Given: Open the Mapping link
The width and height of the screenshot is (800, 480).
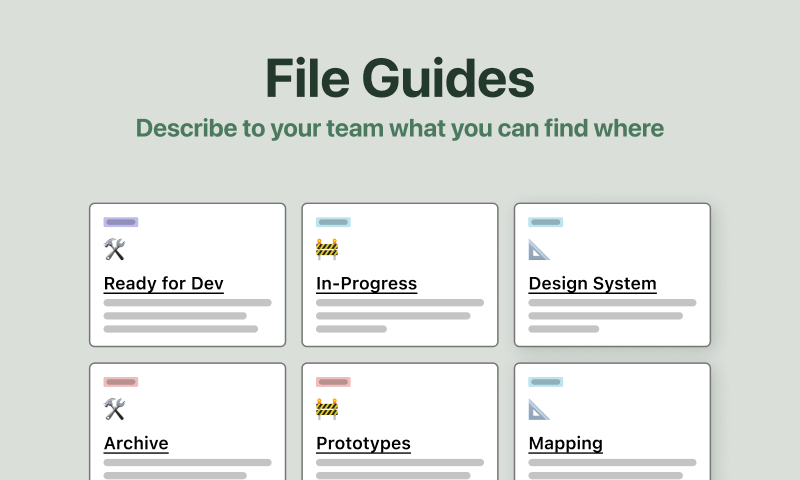Looking at the screenshot, I should (565, 443).
